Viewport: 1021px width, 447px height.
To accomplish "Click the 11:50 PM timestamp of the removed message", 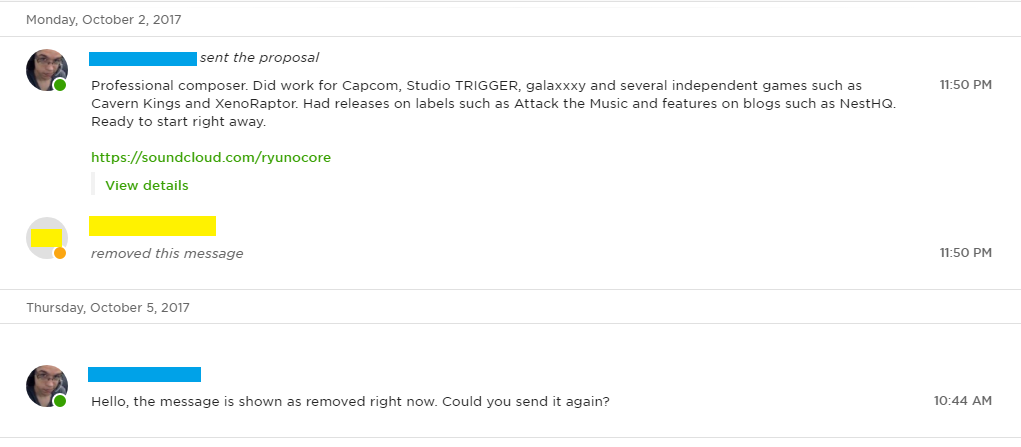I will click(x=965, y=253).
